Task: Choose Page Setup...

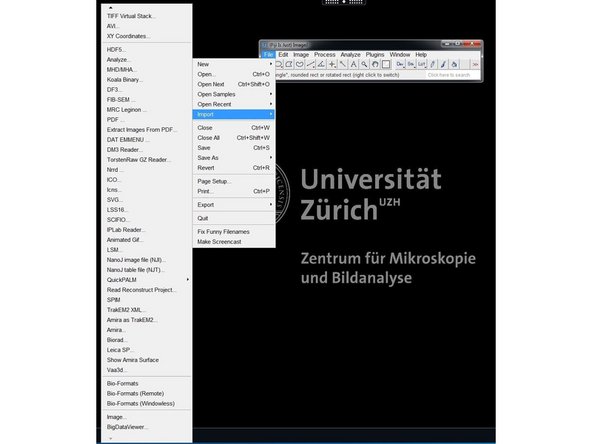Action: tap(234, 181)
